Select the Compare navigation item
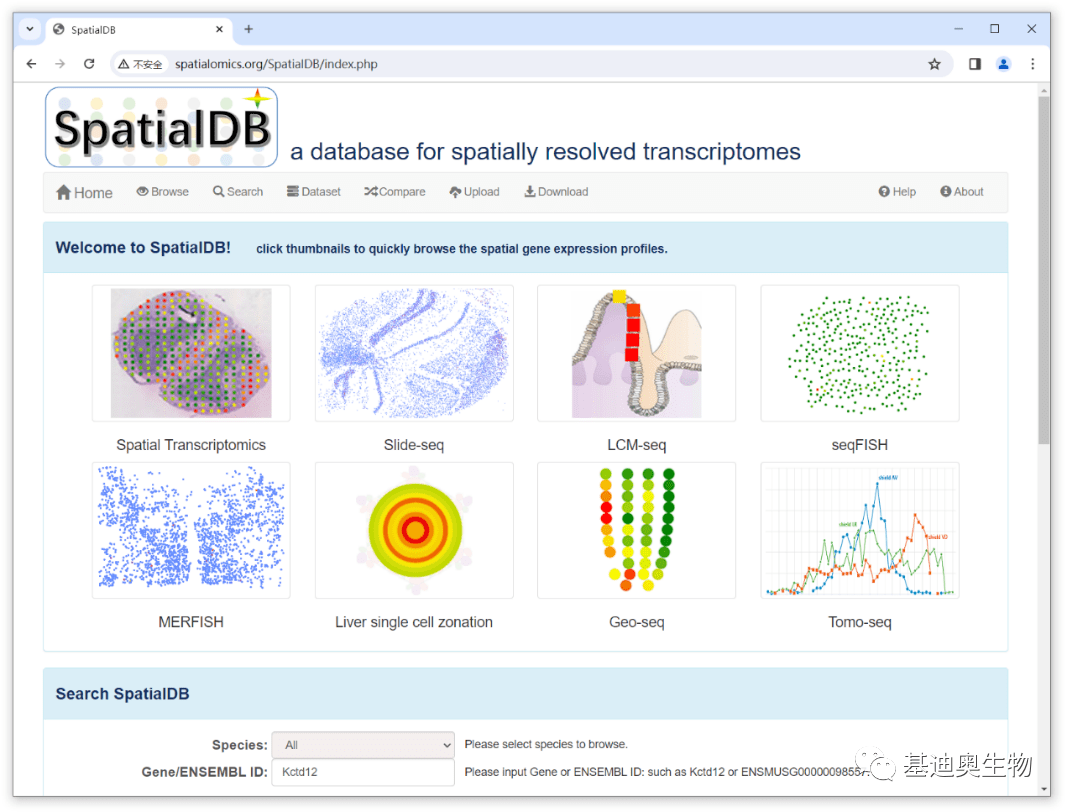Viewport: 1067px width, 812px height. point(395,192)
